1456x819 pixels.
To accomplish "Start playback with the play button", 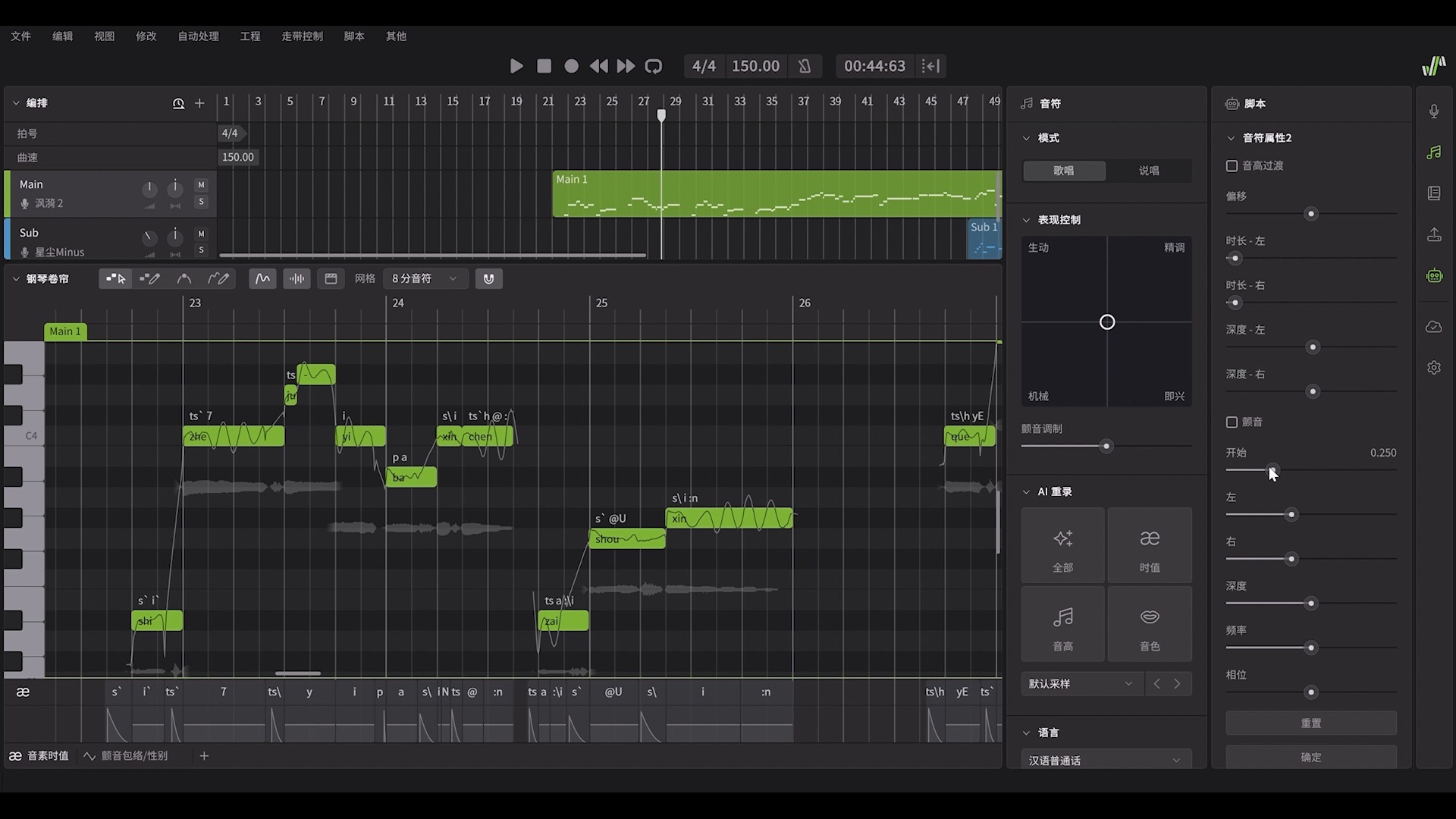I will (516, 66).
